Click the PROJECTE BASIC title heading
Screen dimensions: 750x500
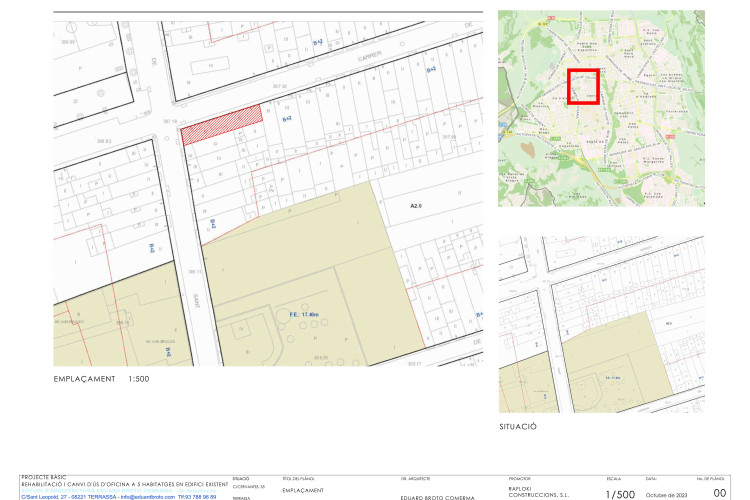click(x=43, y=478)
